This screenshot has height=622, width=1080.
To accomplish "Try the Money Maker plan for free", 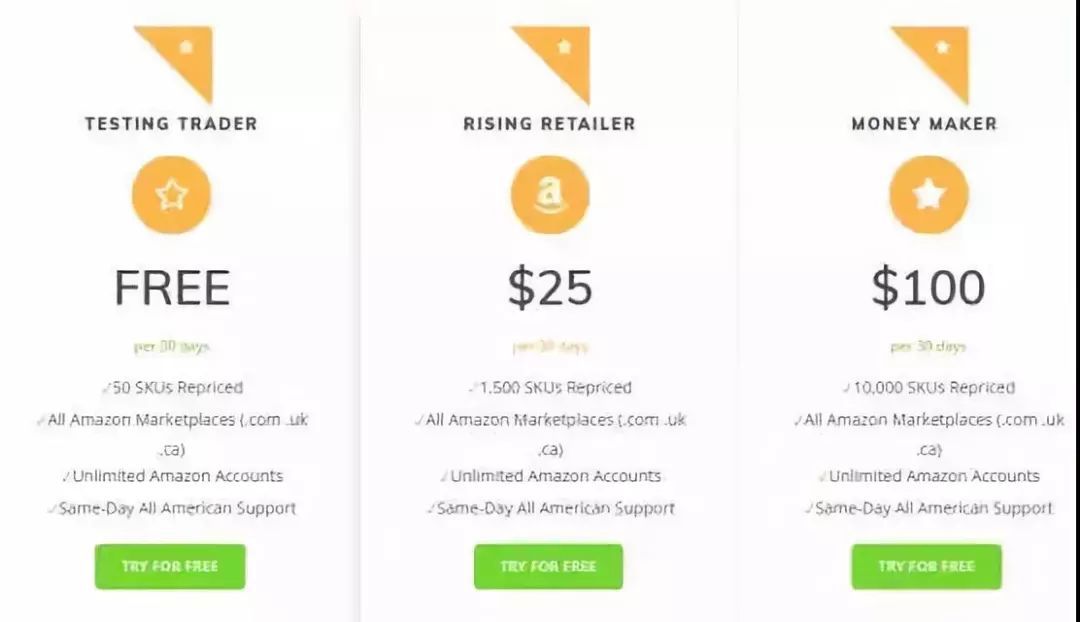I will pos(926,566).
